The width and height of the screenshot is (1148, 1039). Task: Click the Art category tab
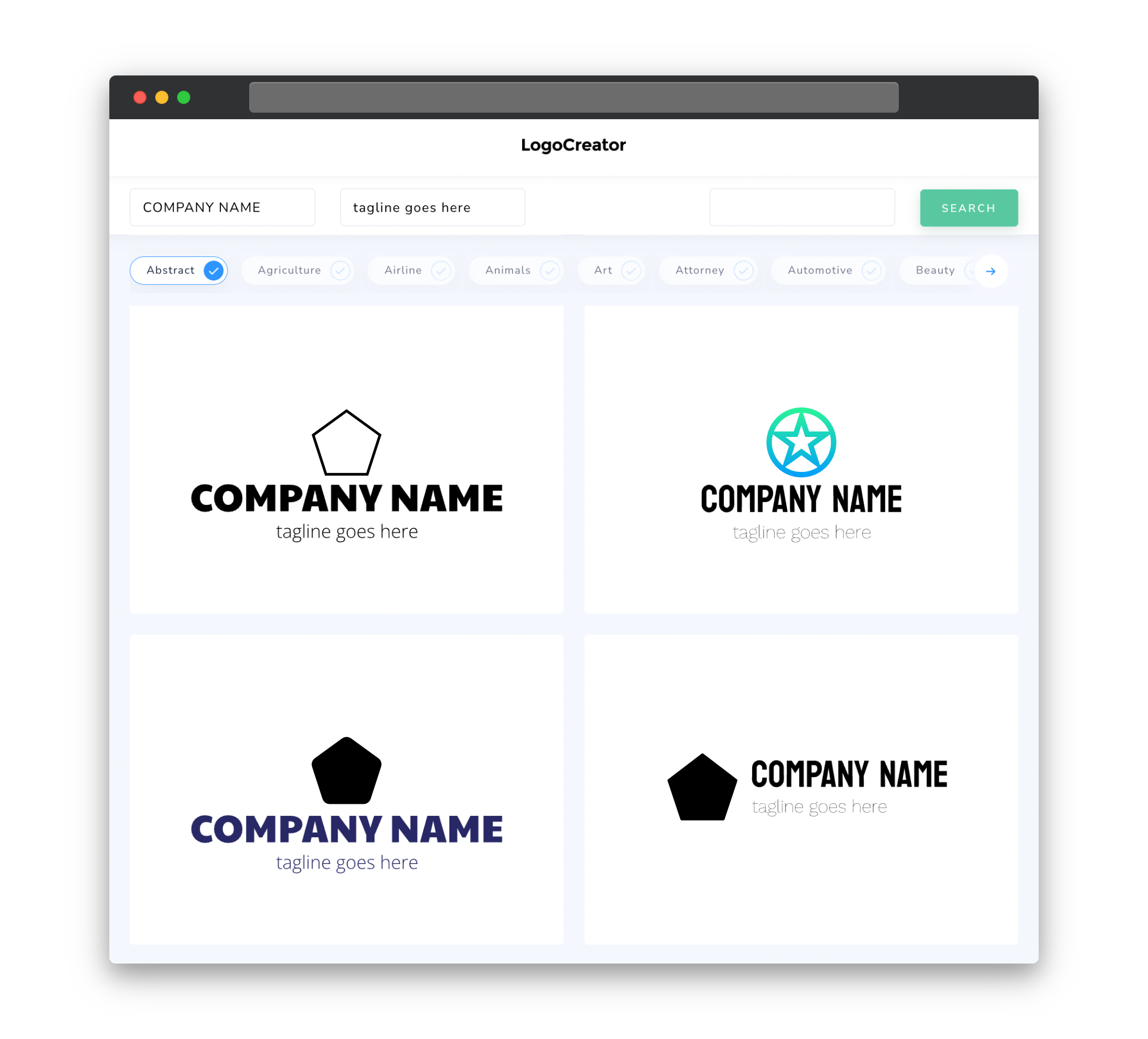point(611,270)
